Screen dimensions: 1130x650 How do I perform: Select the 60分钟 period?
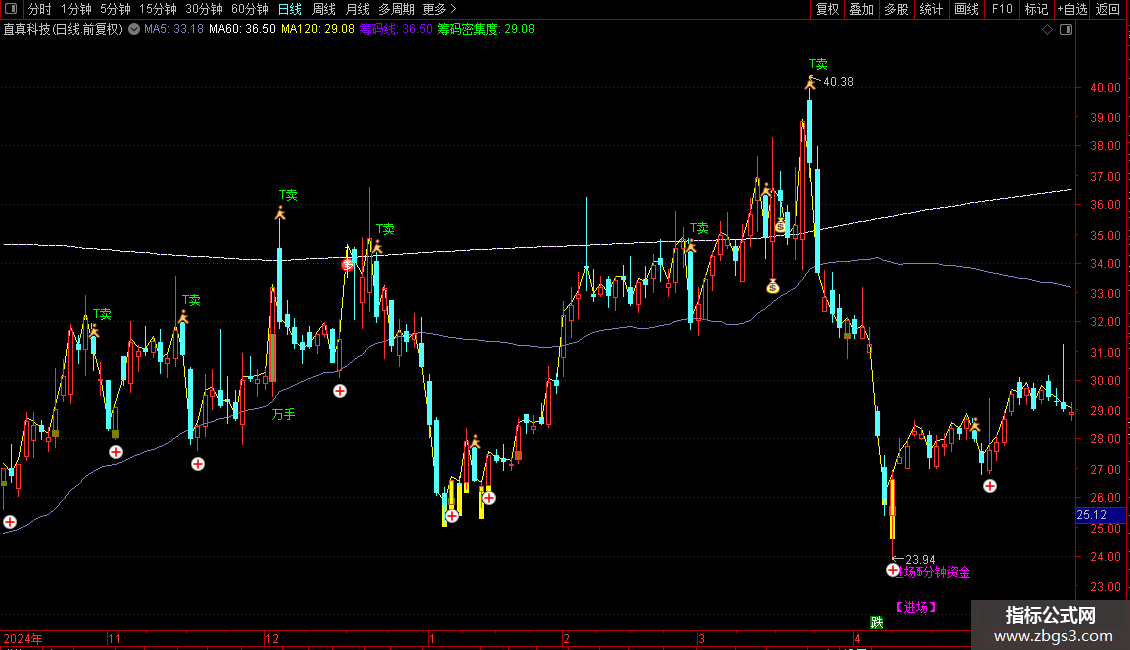[x=250, y=9]
